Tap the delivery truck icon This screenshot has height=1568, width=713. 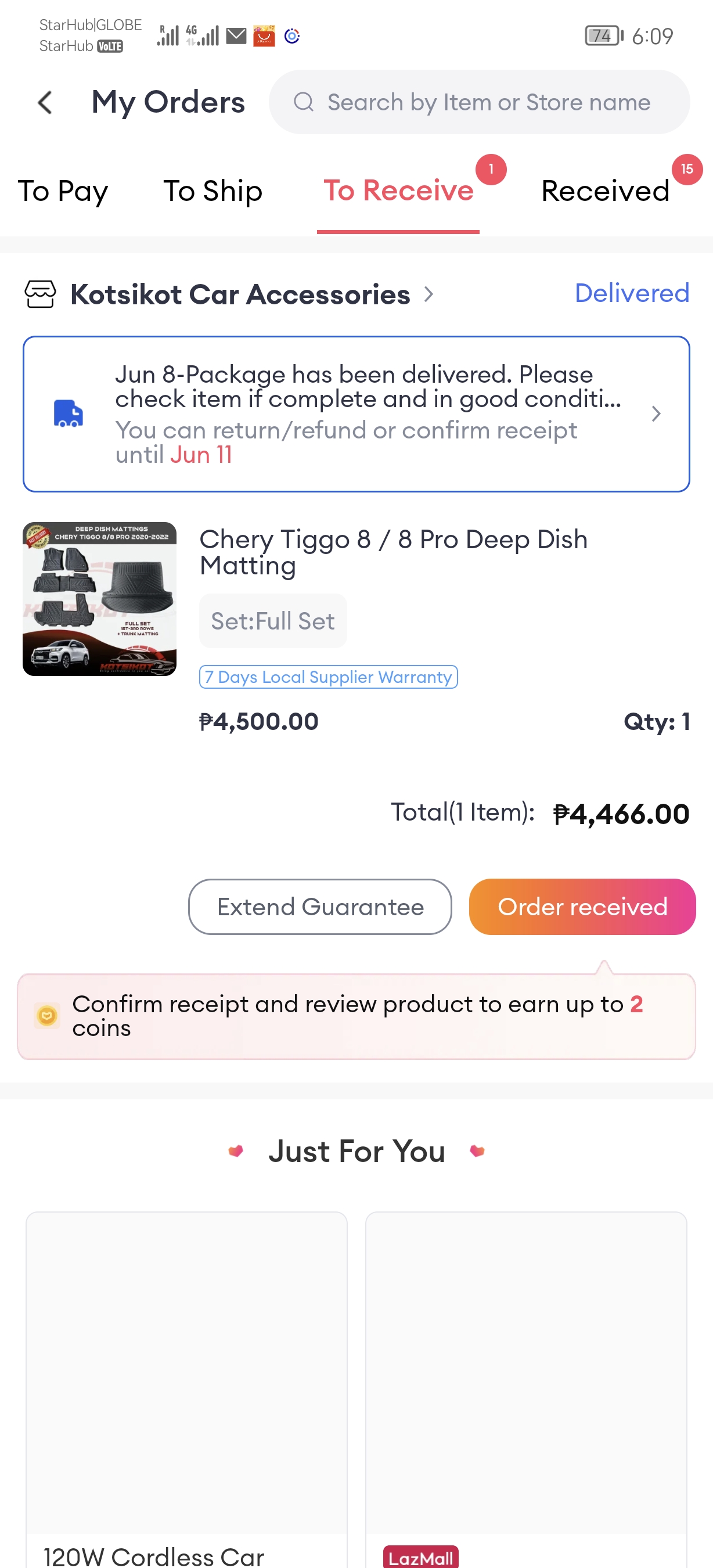click(x=68, y=414)
